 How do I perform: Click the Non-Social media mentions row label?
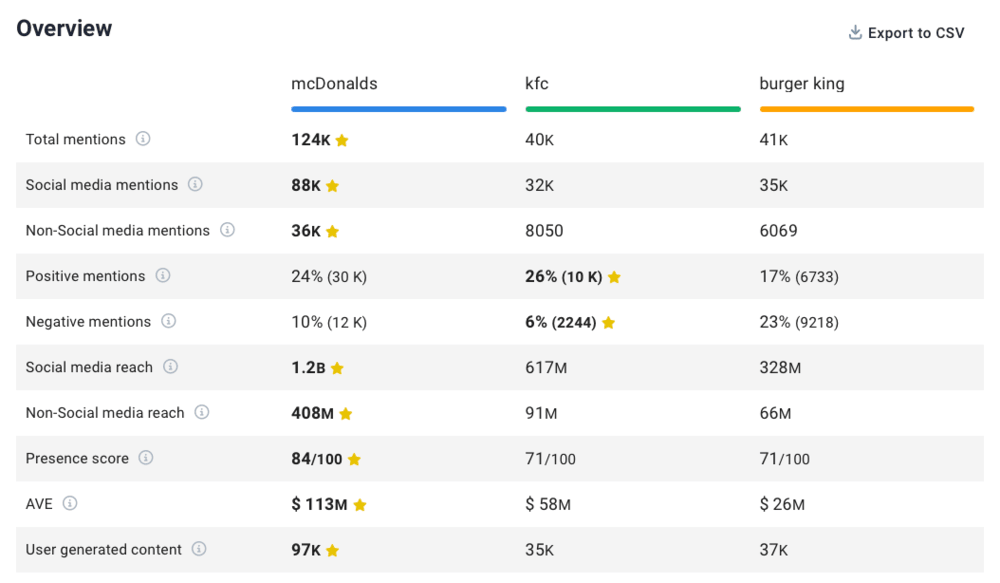(117, 230)
